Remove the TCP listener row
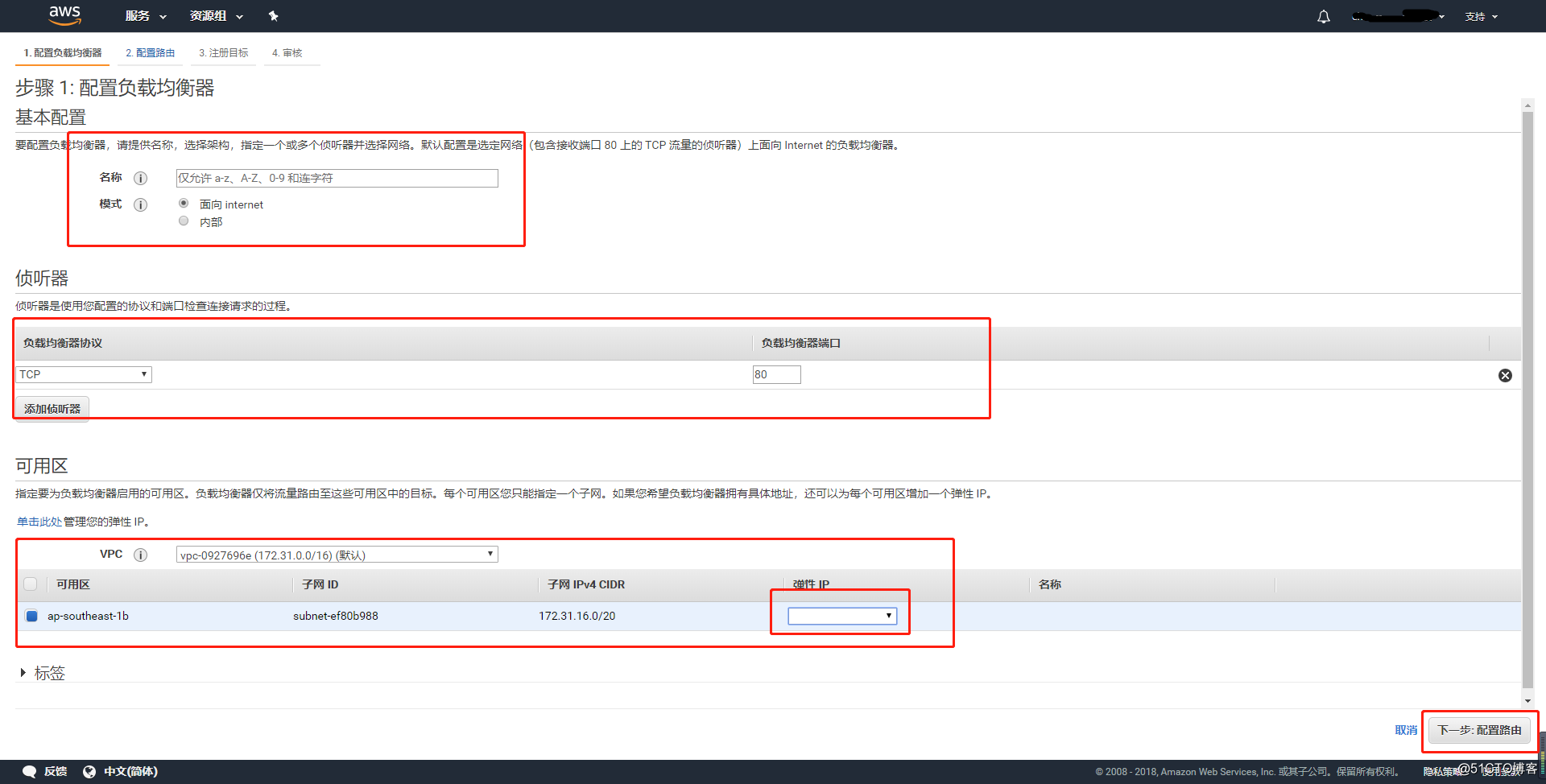This screenshot has width=1546, height=784. click(x=1505, y=375)
